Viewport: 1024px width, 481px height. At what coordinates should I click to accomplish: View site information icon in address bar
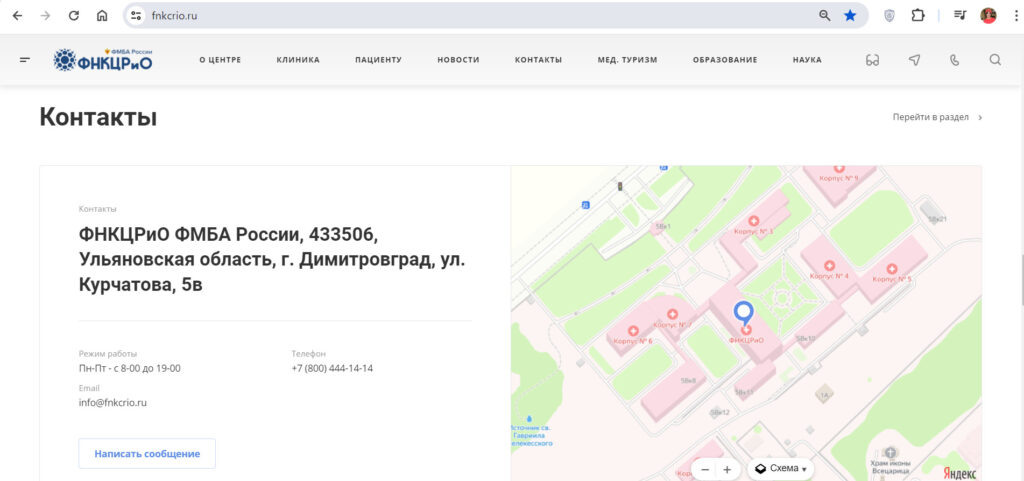pyautogui.click(x=136, y=16)
